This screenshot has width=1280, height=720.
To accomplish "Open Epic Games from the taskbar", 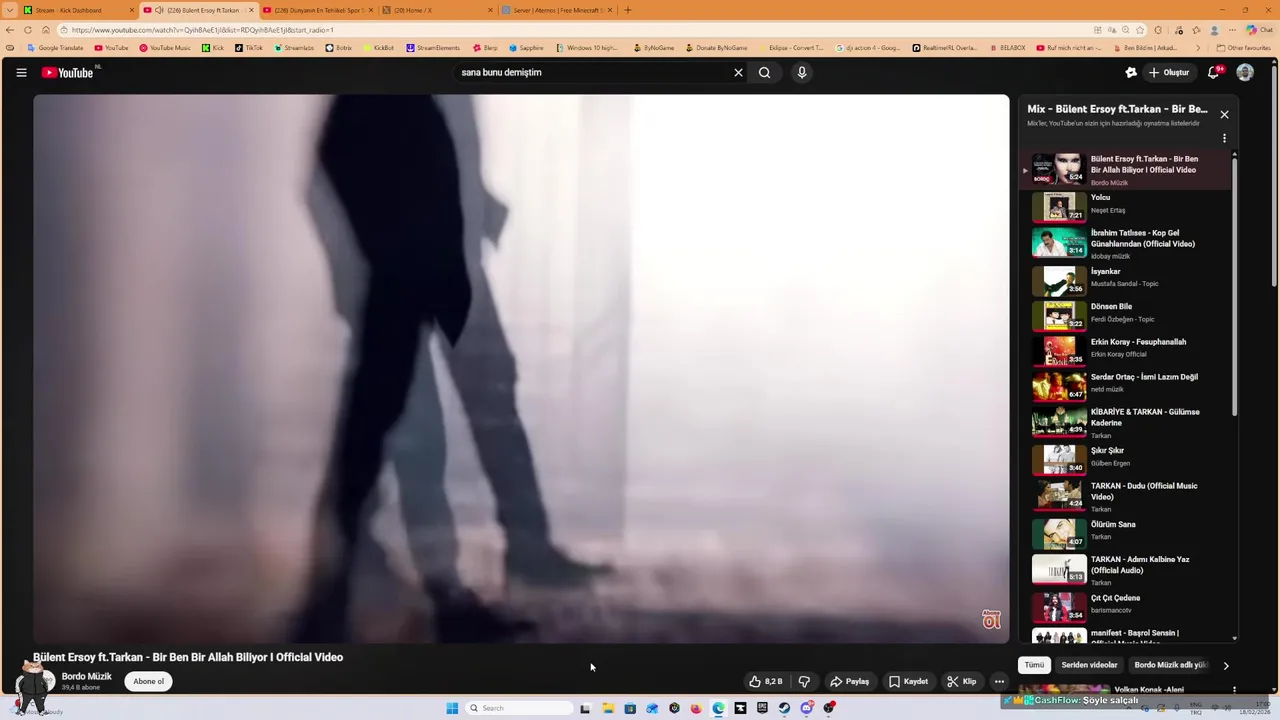I will (762, 708).
